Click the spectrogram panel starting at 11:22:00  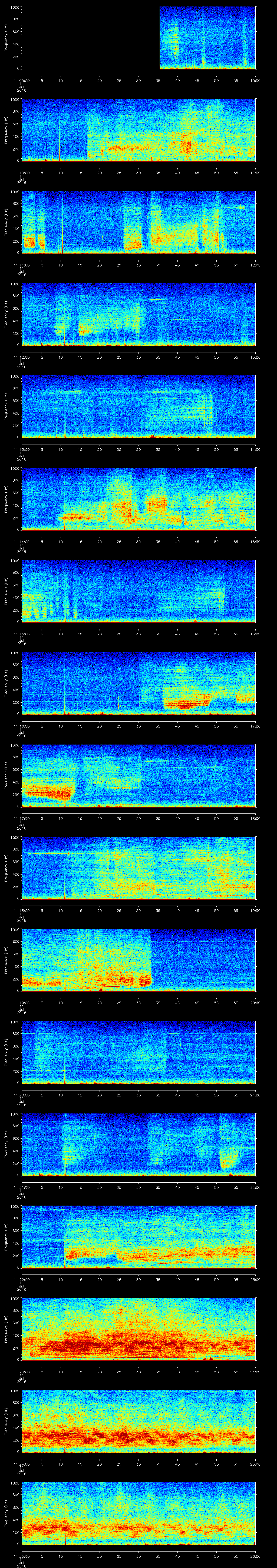138,1237
